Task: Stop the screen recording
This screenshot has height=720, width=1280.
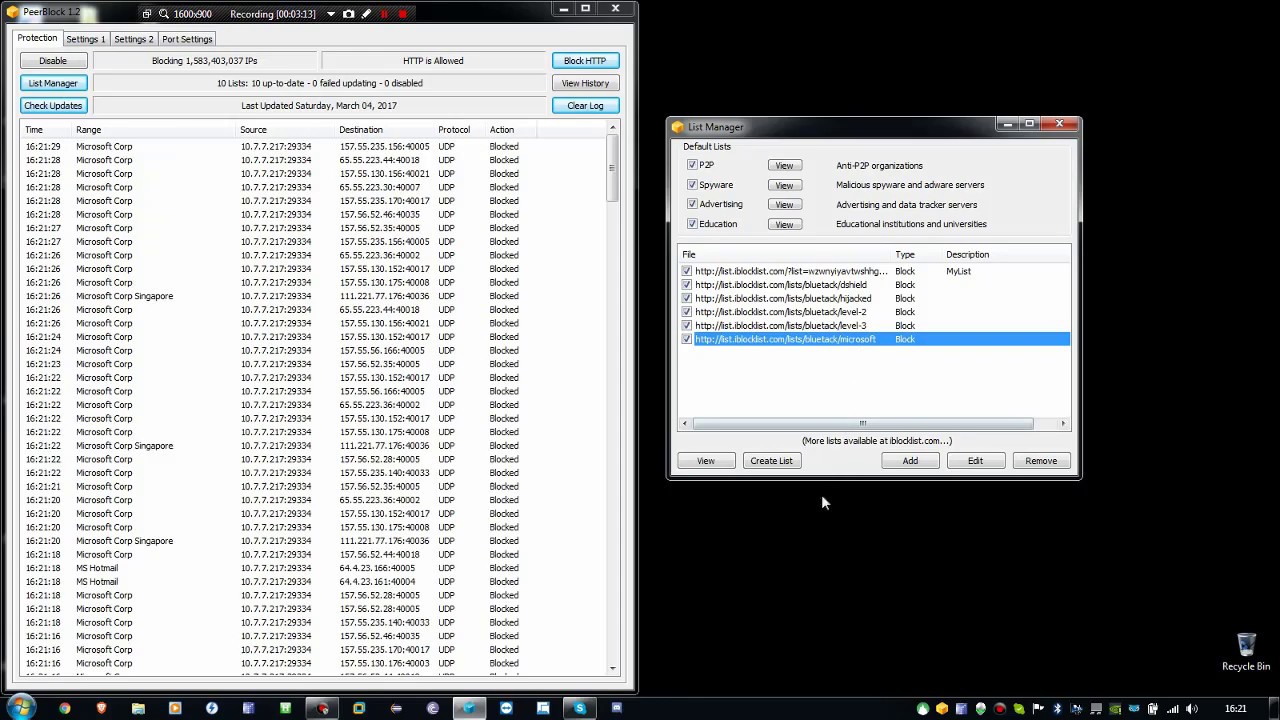Action: tap(403, 14)
